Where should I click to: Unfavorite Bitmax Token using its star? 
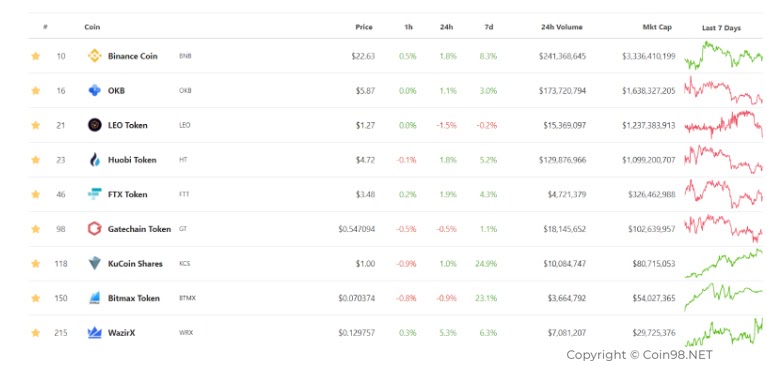pos(36,298)
